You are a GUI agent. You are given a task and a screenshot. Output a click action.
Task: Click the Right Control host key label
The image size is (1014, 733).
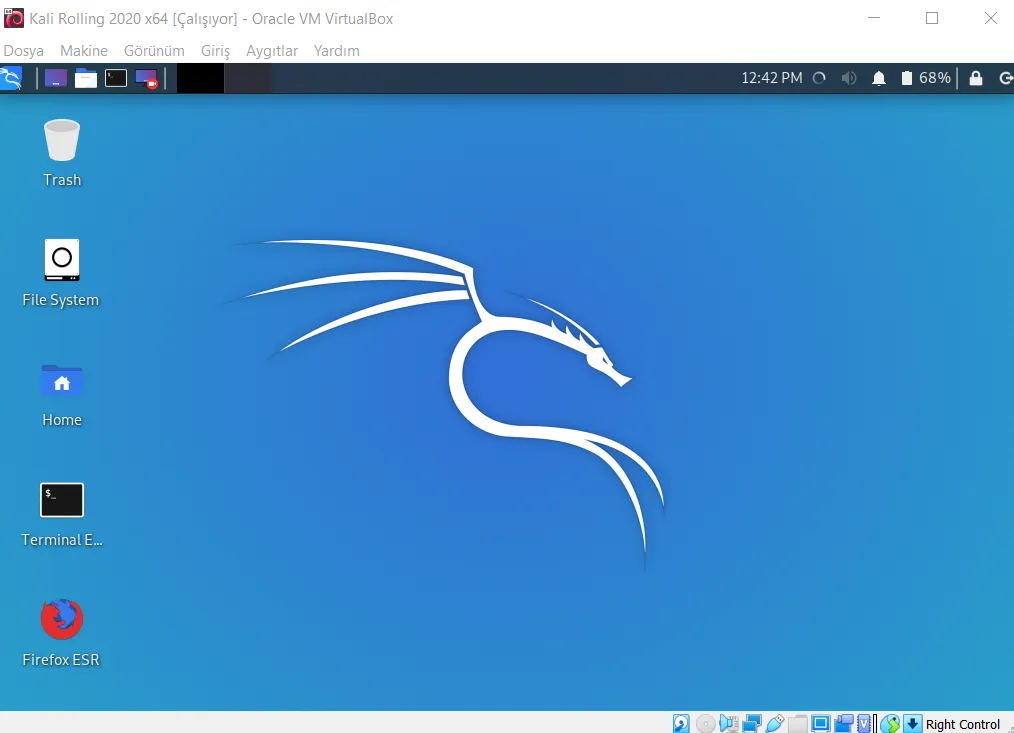(x=963, y=724)
